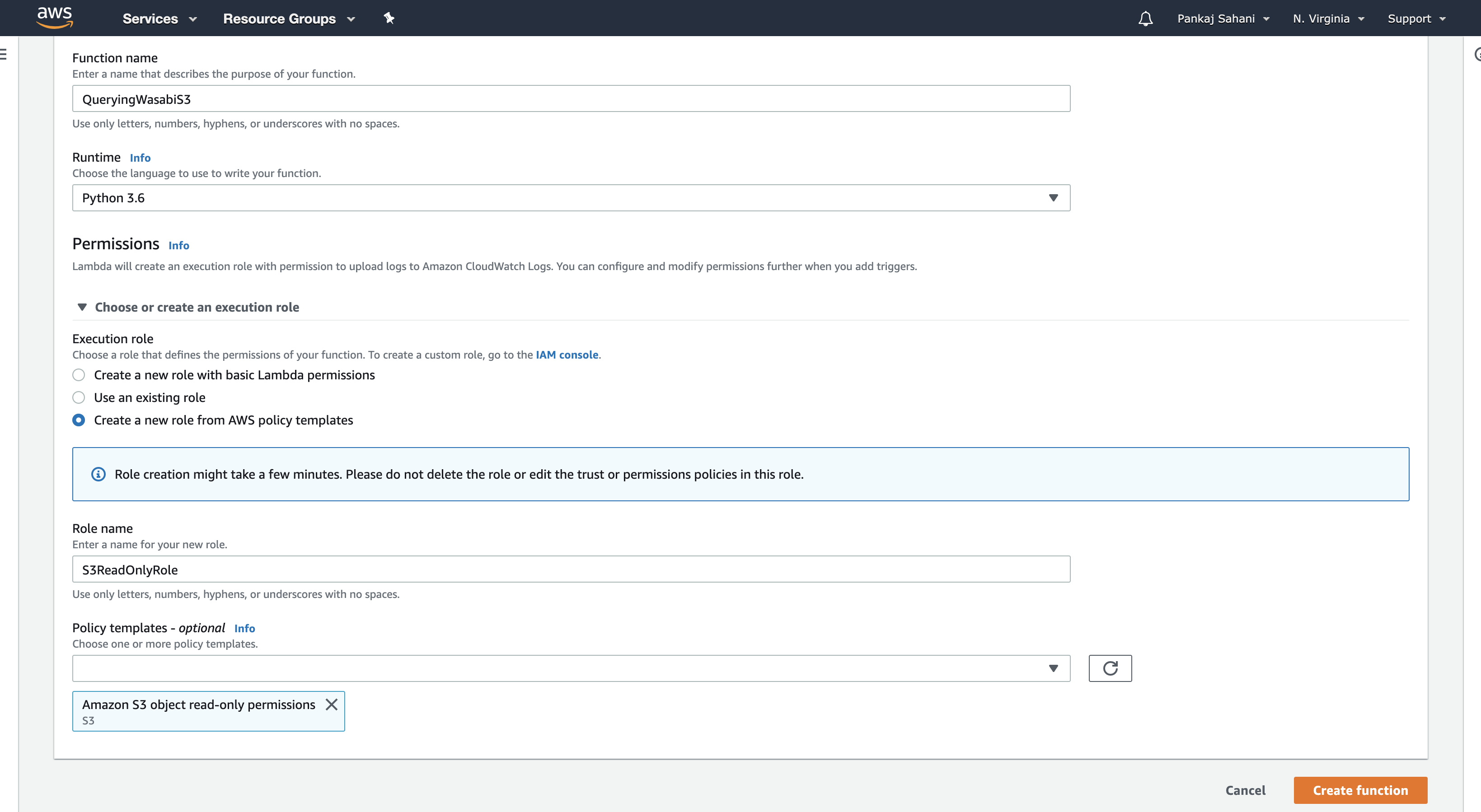Open the hamburger side menu icon
Image resolution: width=1481 pixels, height=812 pixels.
tap(4, 54)
